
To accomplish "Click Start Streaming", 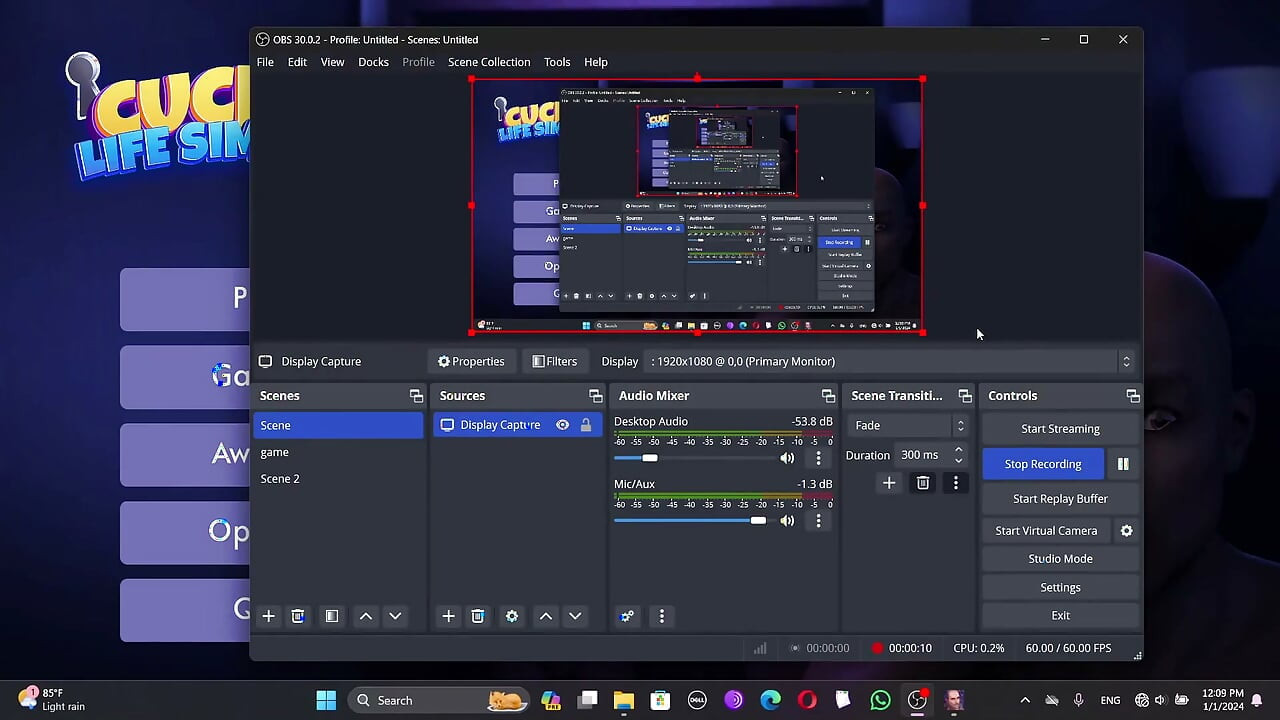I will click(x=1060, y=429).
